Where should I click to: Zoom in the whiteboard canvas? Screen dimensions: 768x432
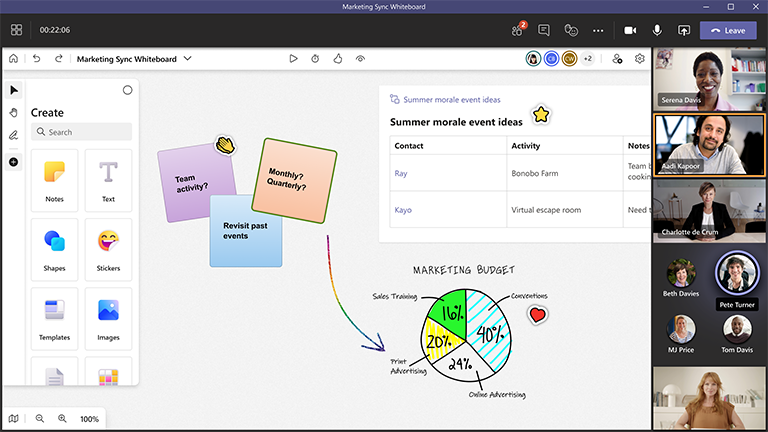(x=62, y=419)
